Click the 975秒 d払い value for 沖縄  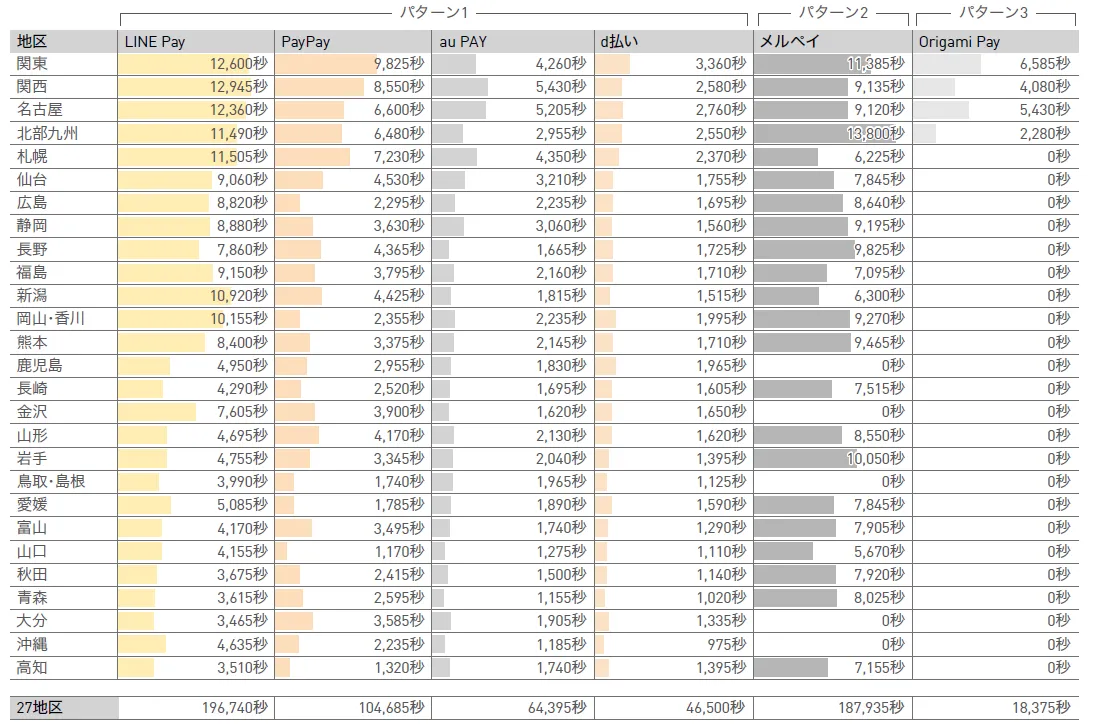(727, 644)
